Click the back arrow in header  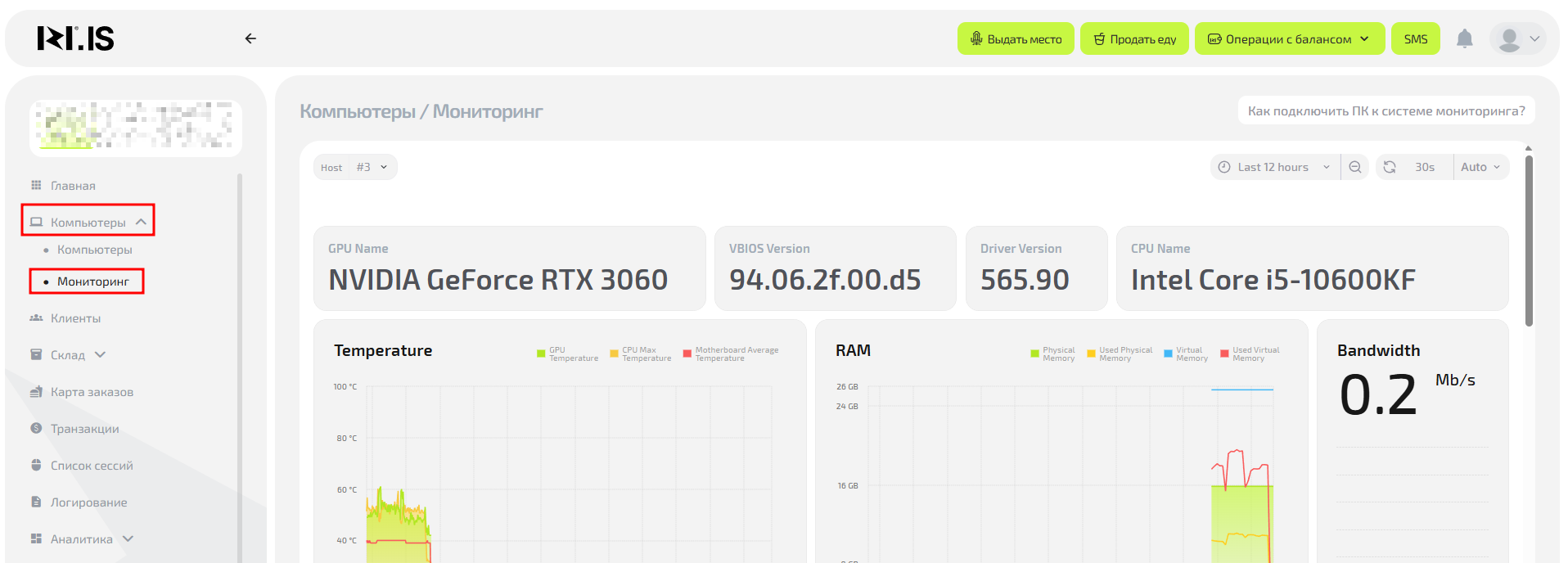[250, 38]
